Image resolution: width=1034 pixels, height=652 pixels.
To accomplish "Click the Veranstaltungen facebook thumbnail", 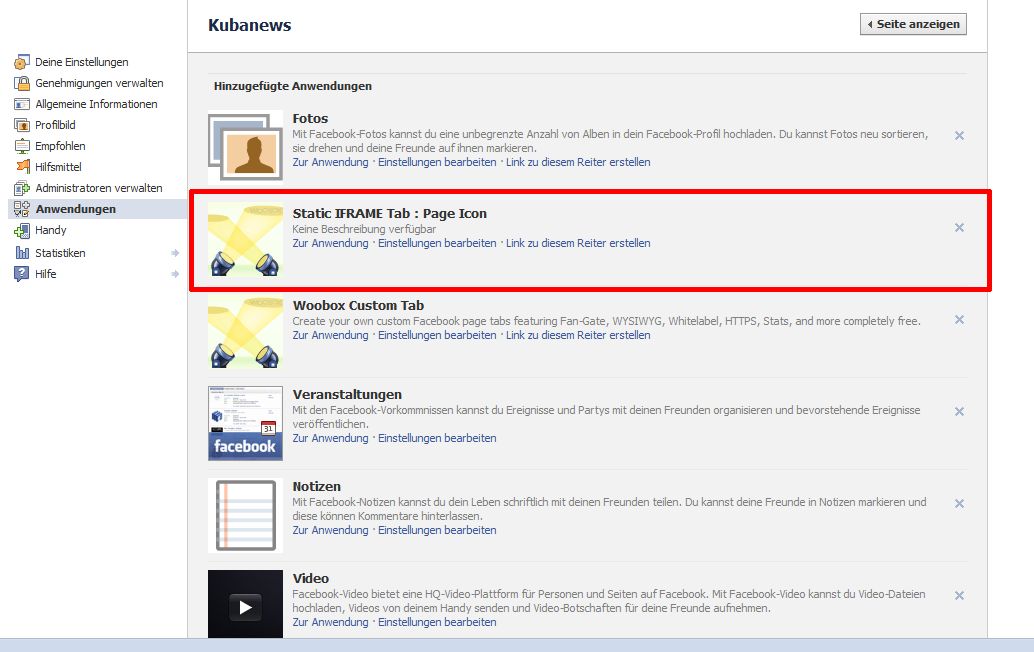I will point(245,423).
